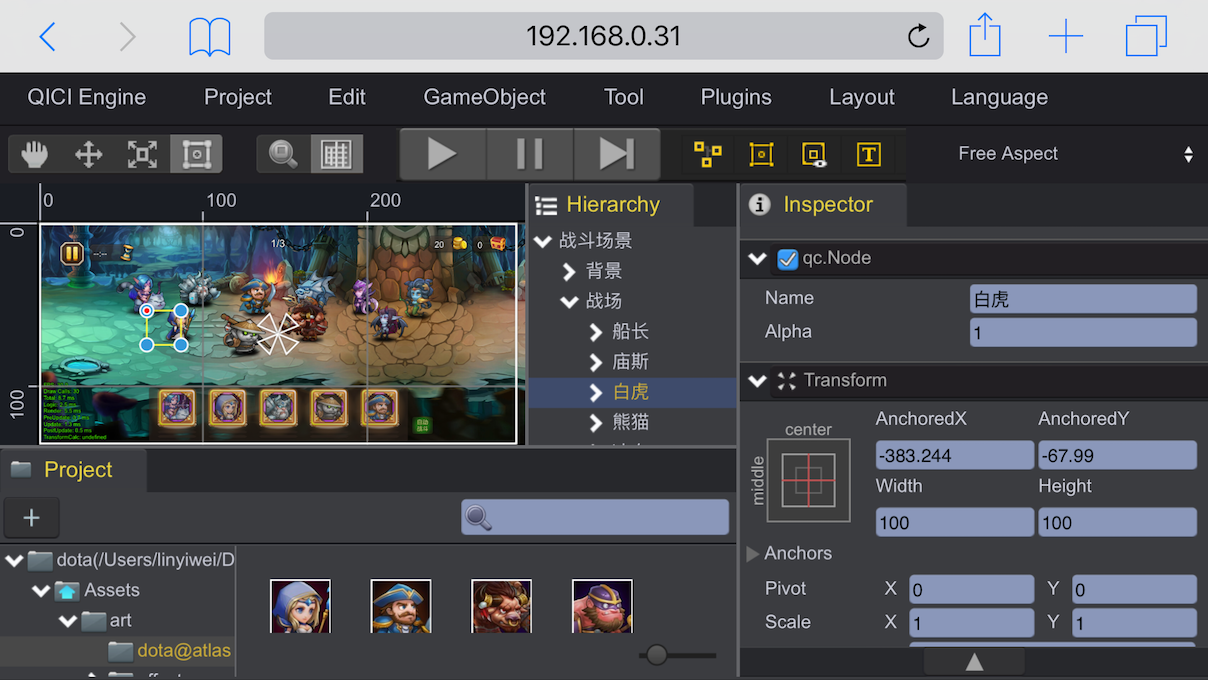The image size is (1208, 680).
Task: Open the anchor preset center-middle box
Action: pos(809,480)
